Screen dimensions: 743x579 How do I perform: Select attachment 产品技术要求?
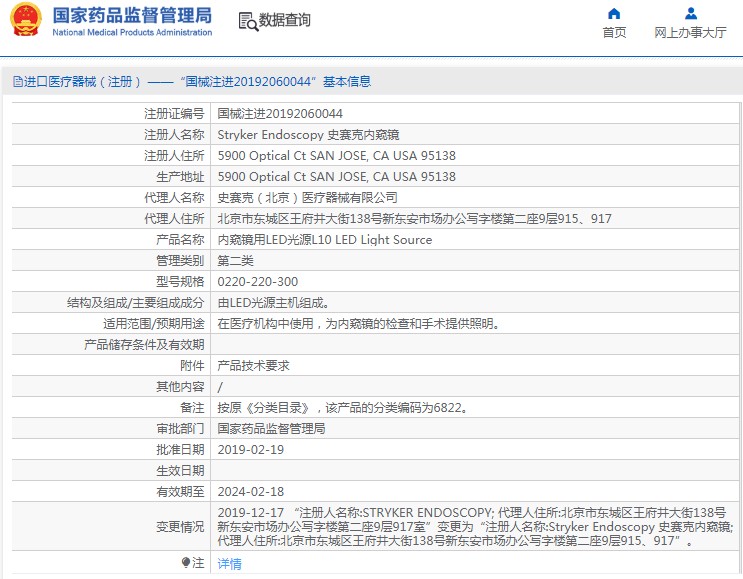coord(254,365)
